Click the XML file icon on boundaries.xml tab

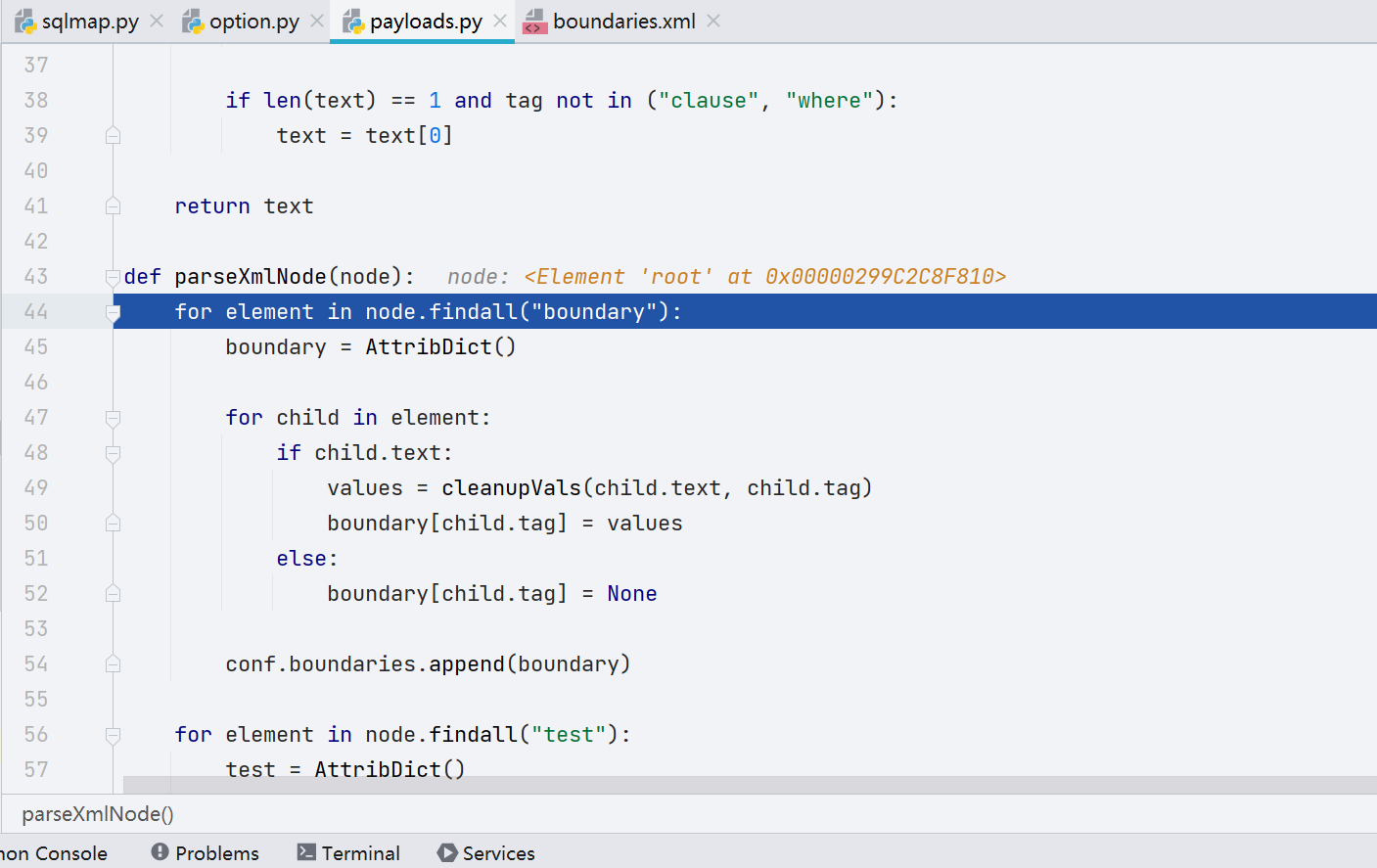click(534, 22)
